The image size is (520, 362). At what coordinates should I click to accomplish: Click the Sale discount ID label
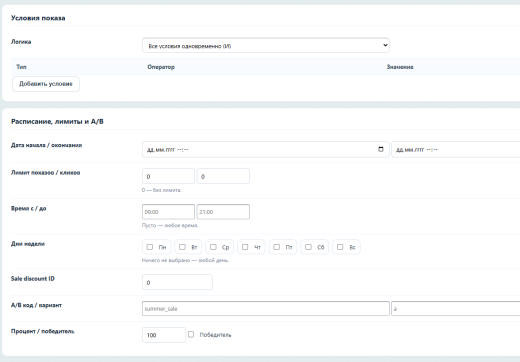33,279
